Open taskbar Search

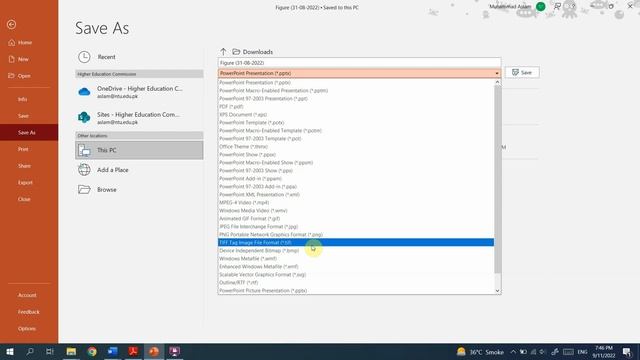click(x=30, y=351)
